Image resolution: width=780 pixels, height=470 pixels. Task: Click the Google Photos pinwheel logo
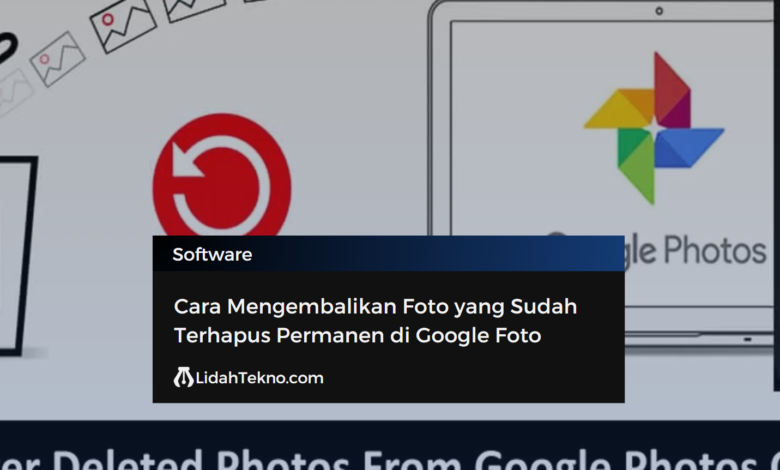(x=654, y=128)
